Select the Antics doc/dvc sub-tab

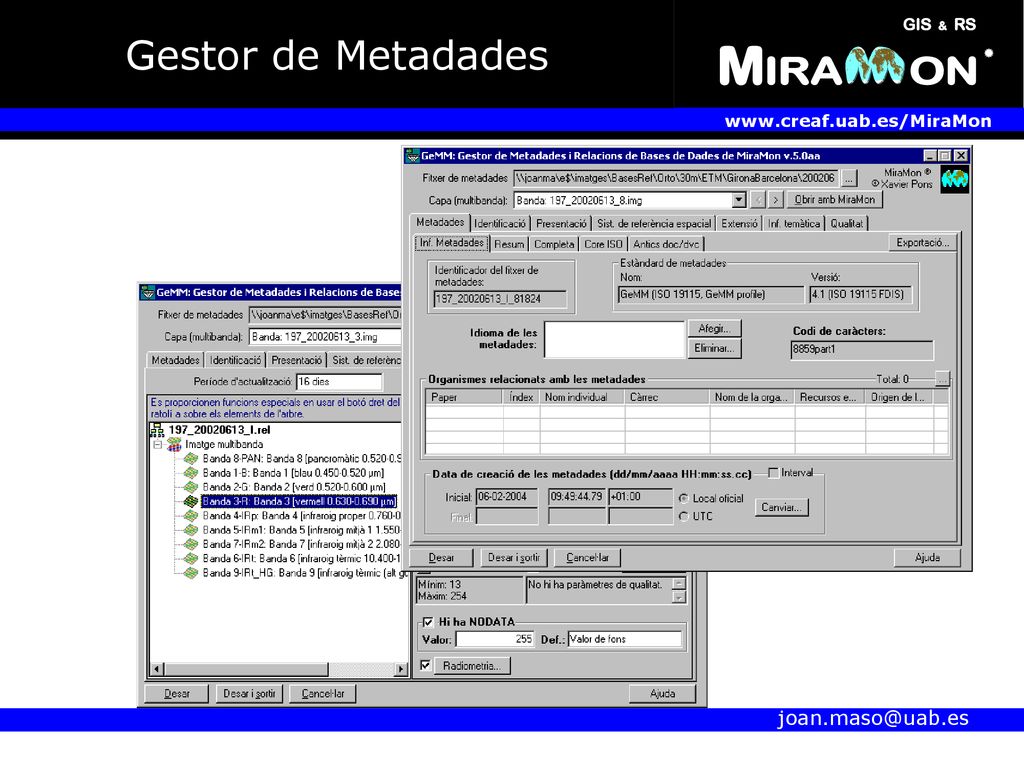(x=666, y=244)
